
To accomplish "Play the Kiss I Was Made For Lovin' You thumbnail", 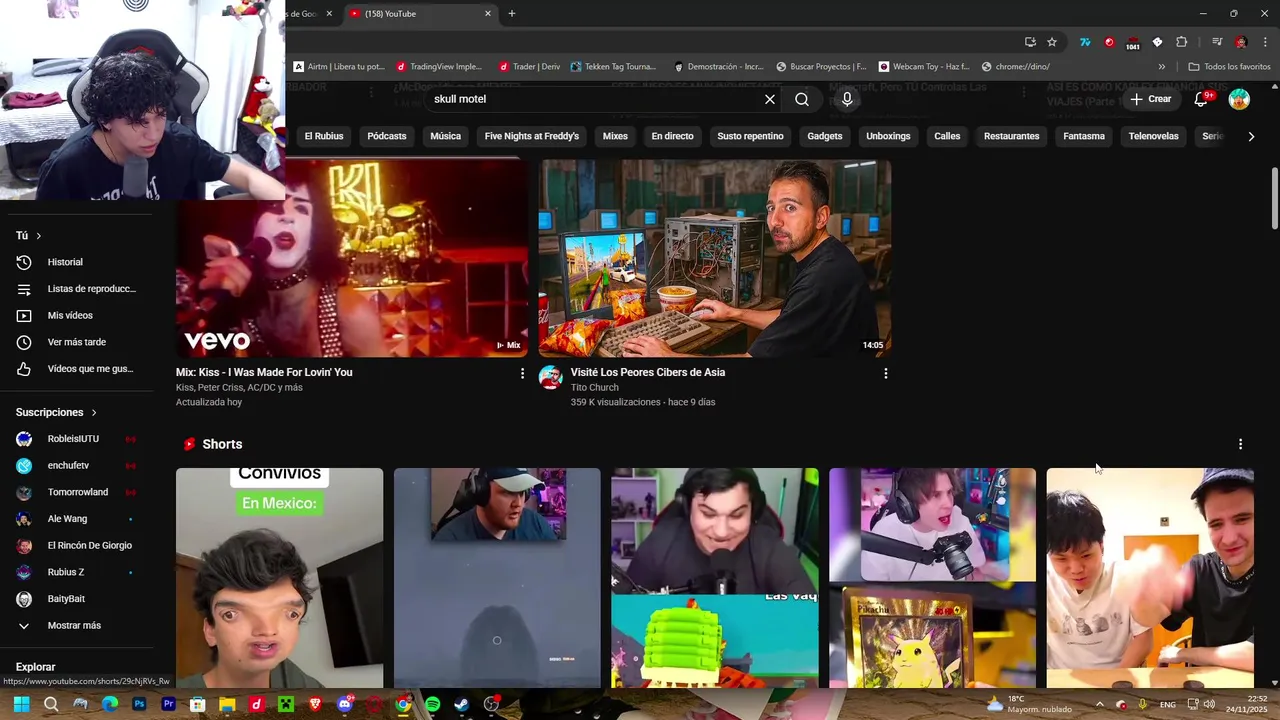I will (352, 258).
